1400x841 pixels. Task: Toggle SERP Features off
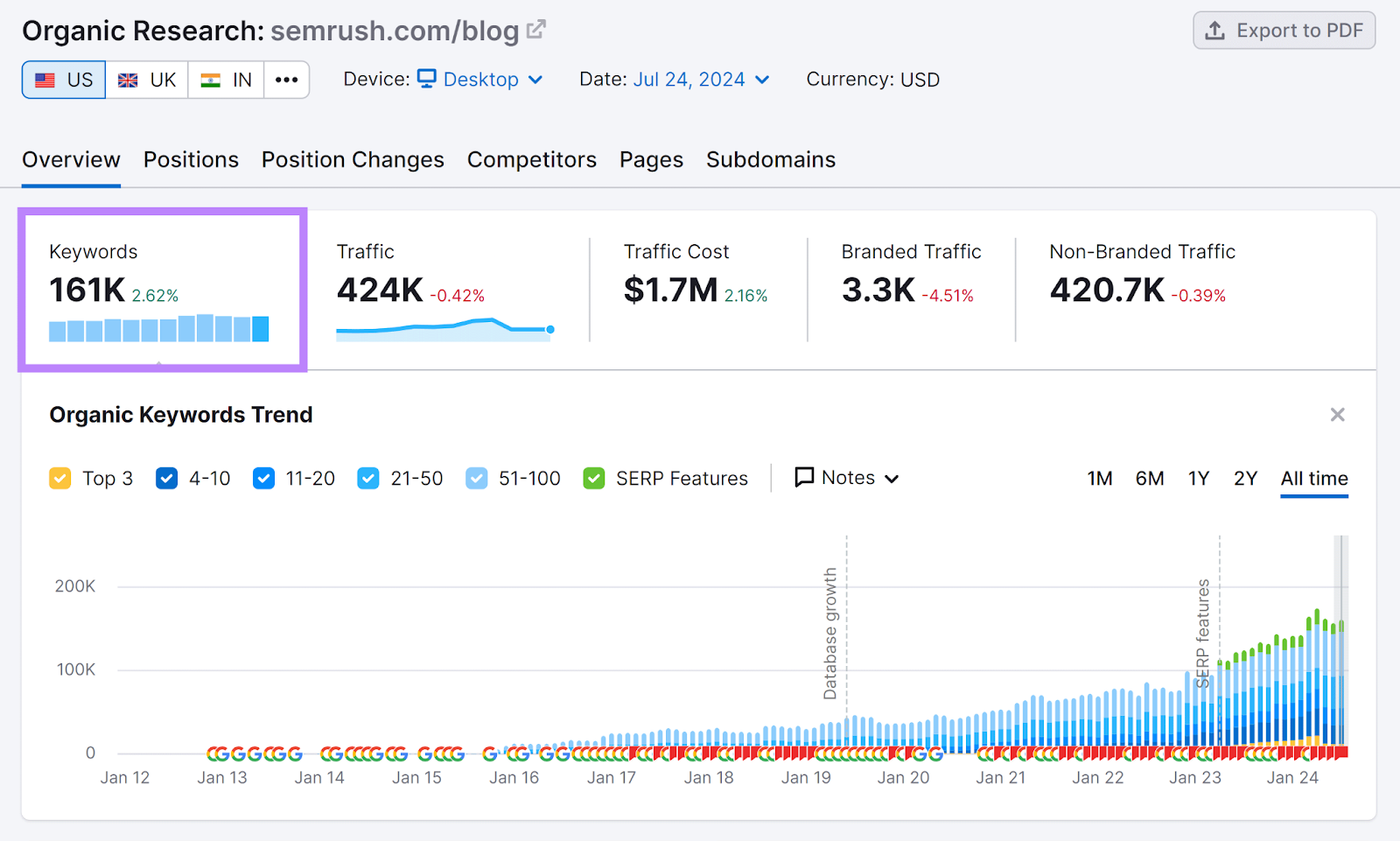pos(594,478)
